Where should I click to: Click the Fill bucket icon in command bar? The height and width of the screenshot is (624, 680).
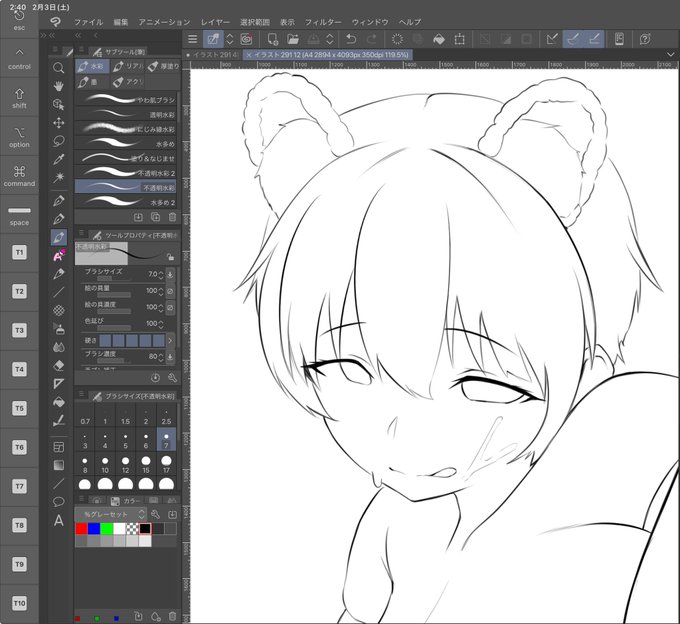439,39
